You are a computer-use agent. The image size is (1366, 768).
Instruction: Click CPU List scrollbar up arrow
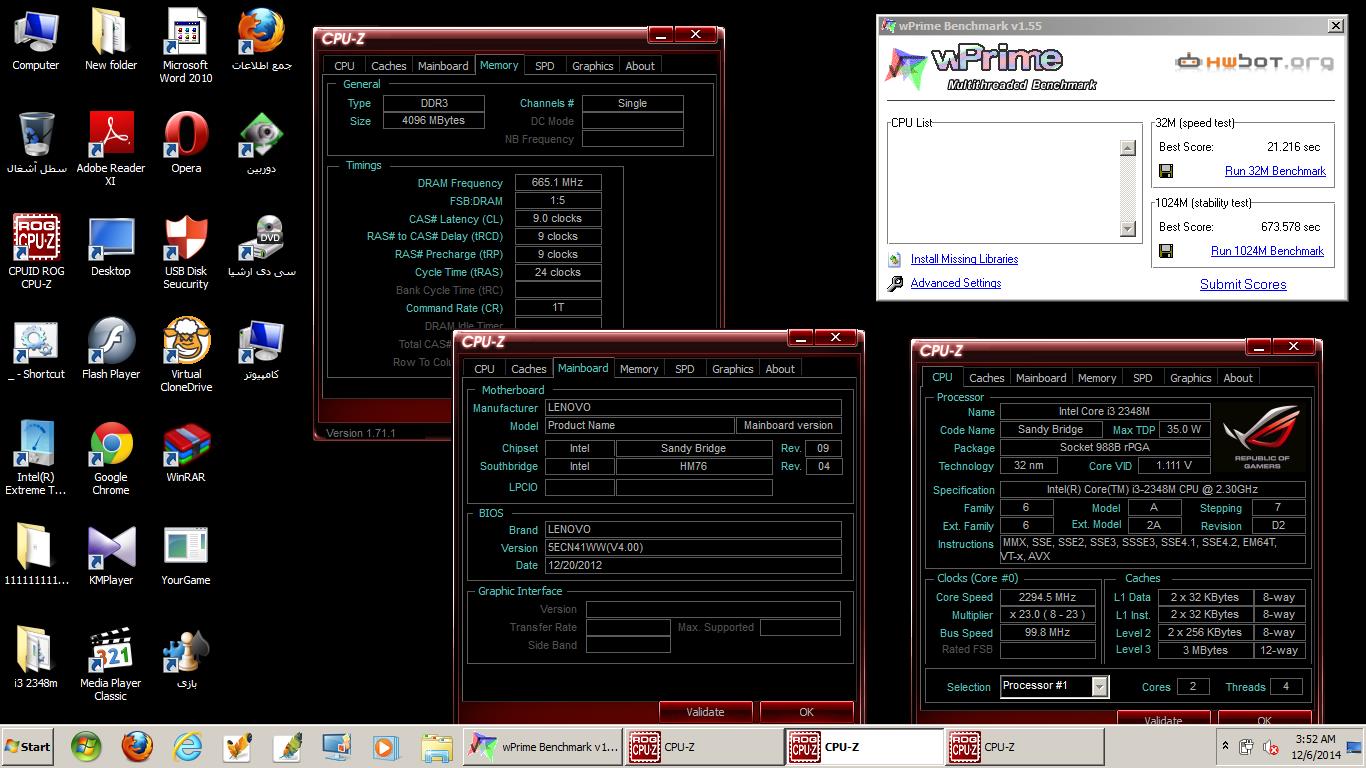pos(1128,148)
